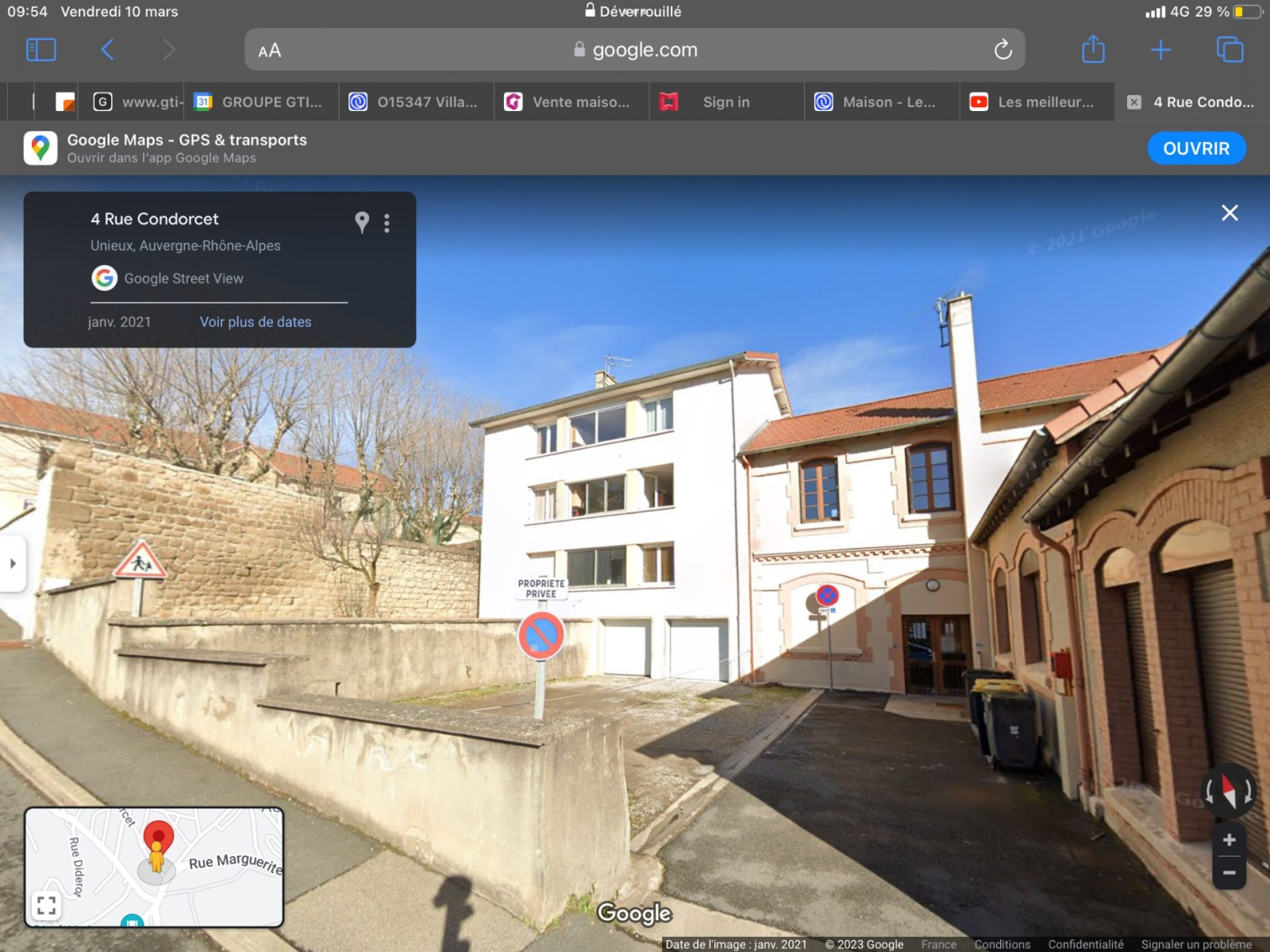Open three-dot options menu in address card
Viewport: 1270px width, 952px height.
click(x=387, y=223)
